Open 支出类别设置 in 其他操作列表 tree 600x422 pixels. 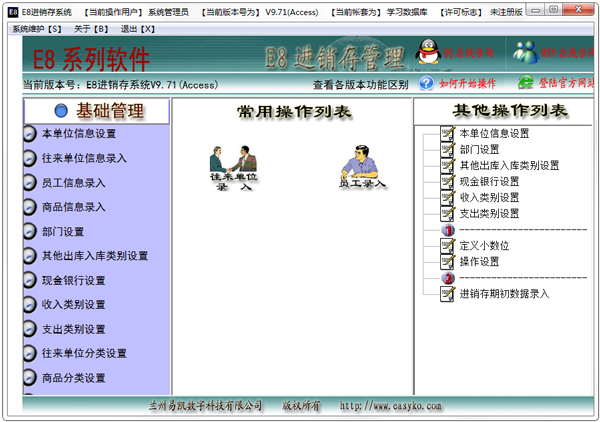(x=489, y=214)
